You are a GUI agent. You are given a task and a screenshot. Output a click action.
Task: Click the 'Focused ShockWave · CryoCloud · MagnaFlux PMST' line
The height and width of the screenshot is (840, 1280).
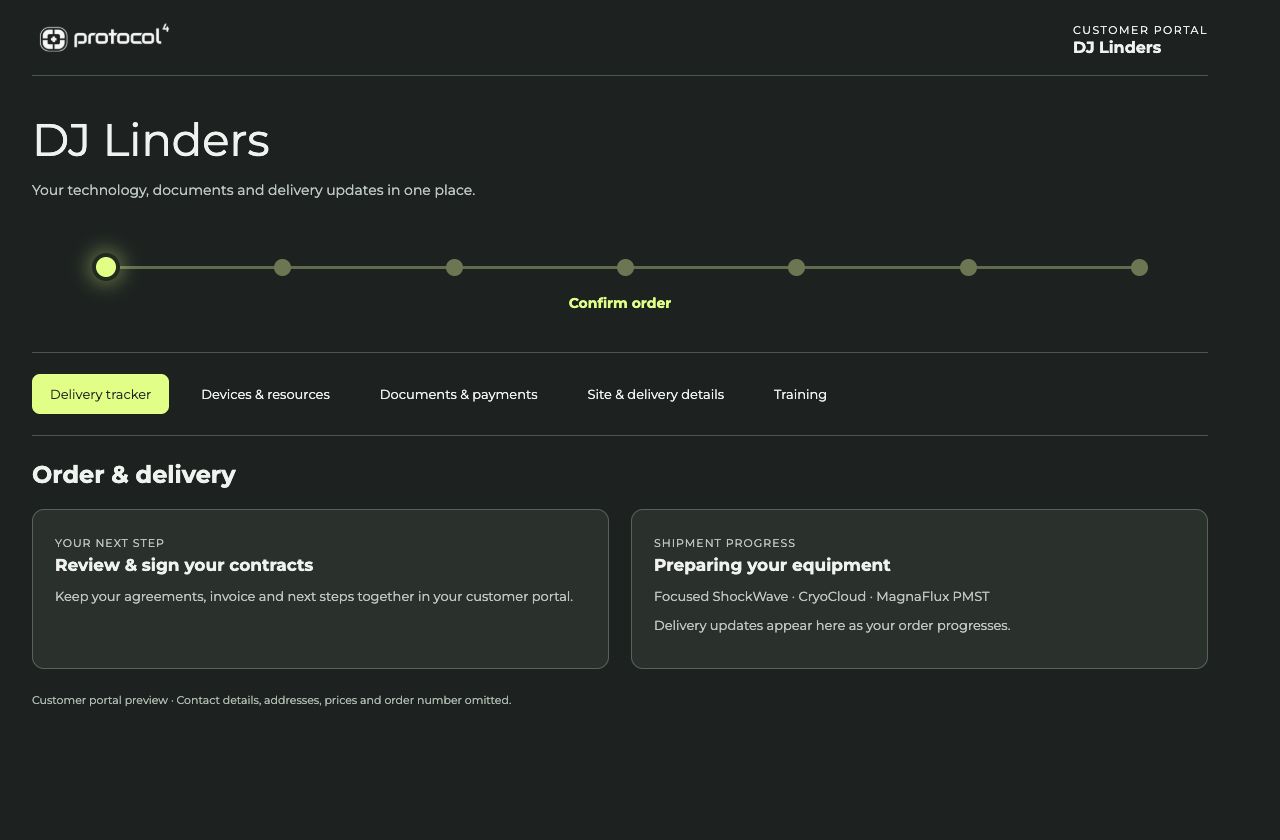coord(822,596)
